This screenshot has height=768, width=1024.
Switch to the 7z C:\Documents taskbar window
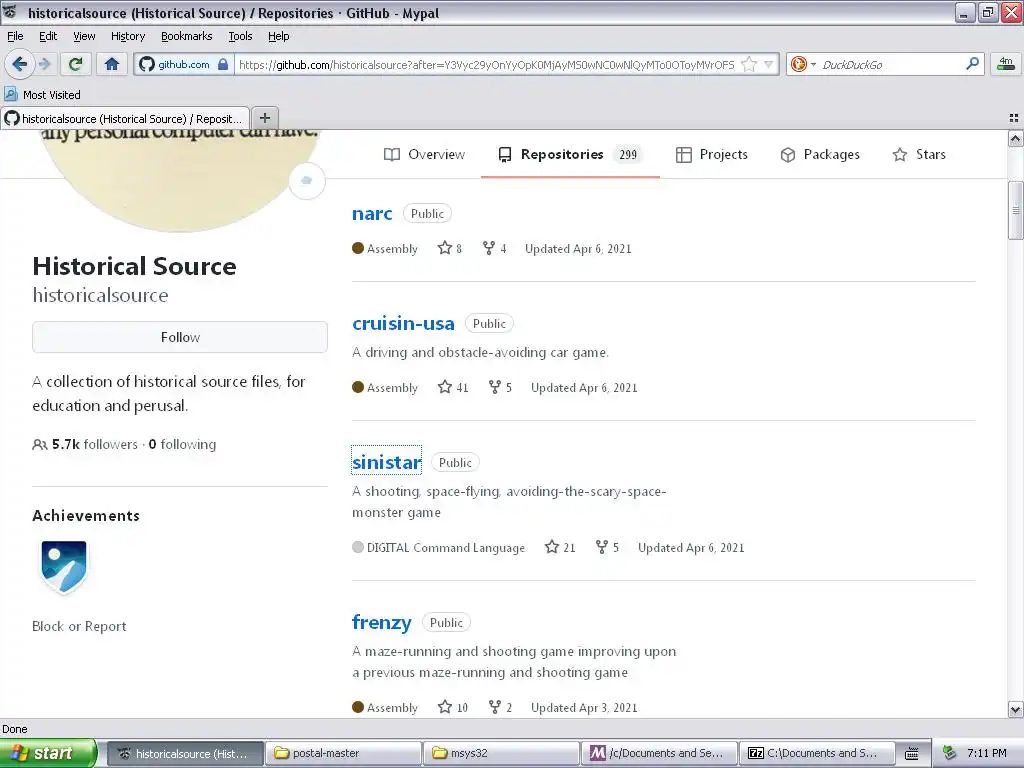[817, 753]
